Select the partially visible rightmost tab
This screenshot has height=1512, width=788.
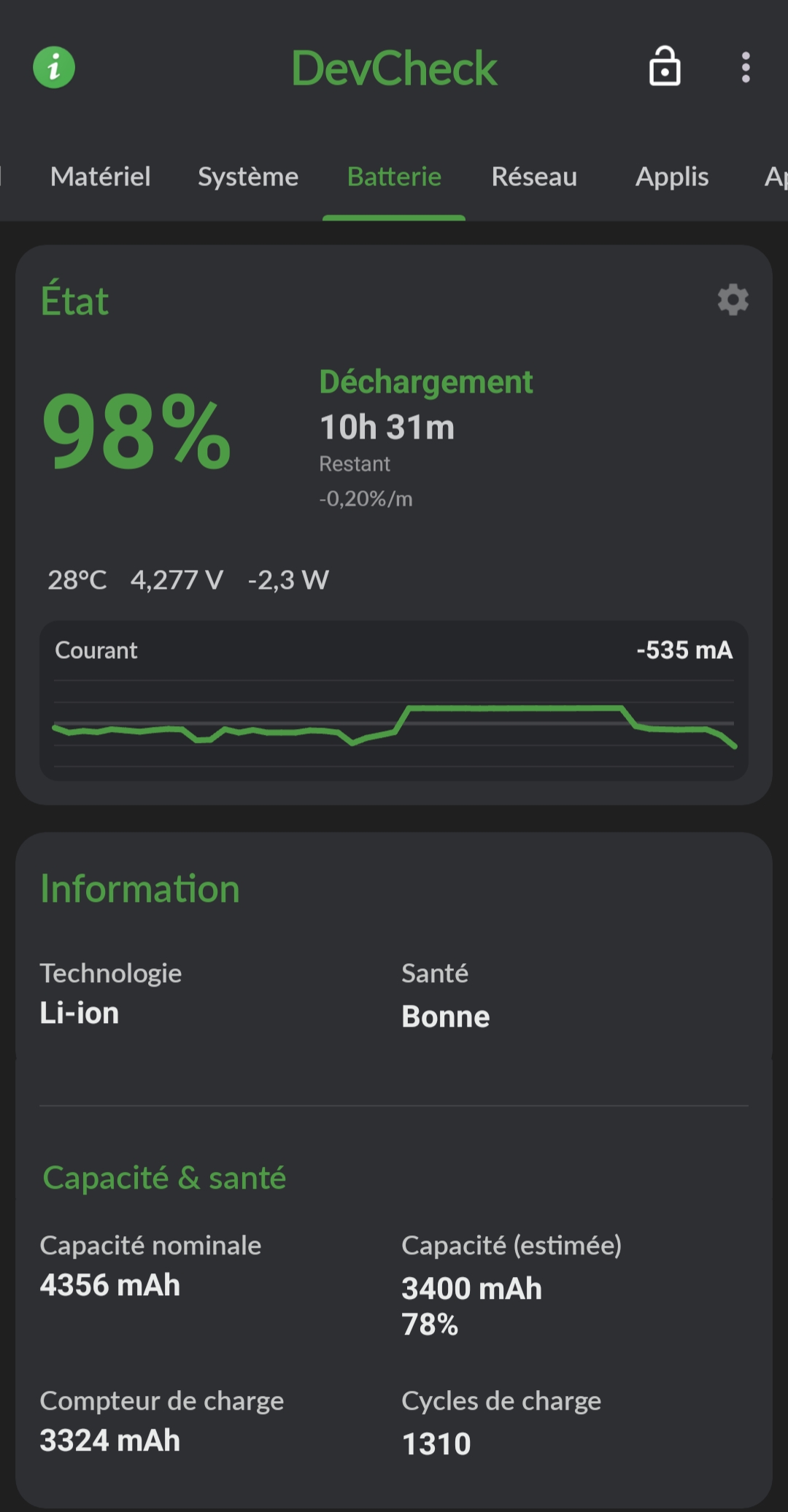click(775, 177)
